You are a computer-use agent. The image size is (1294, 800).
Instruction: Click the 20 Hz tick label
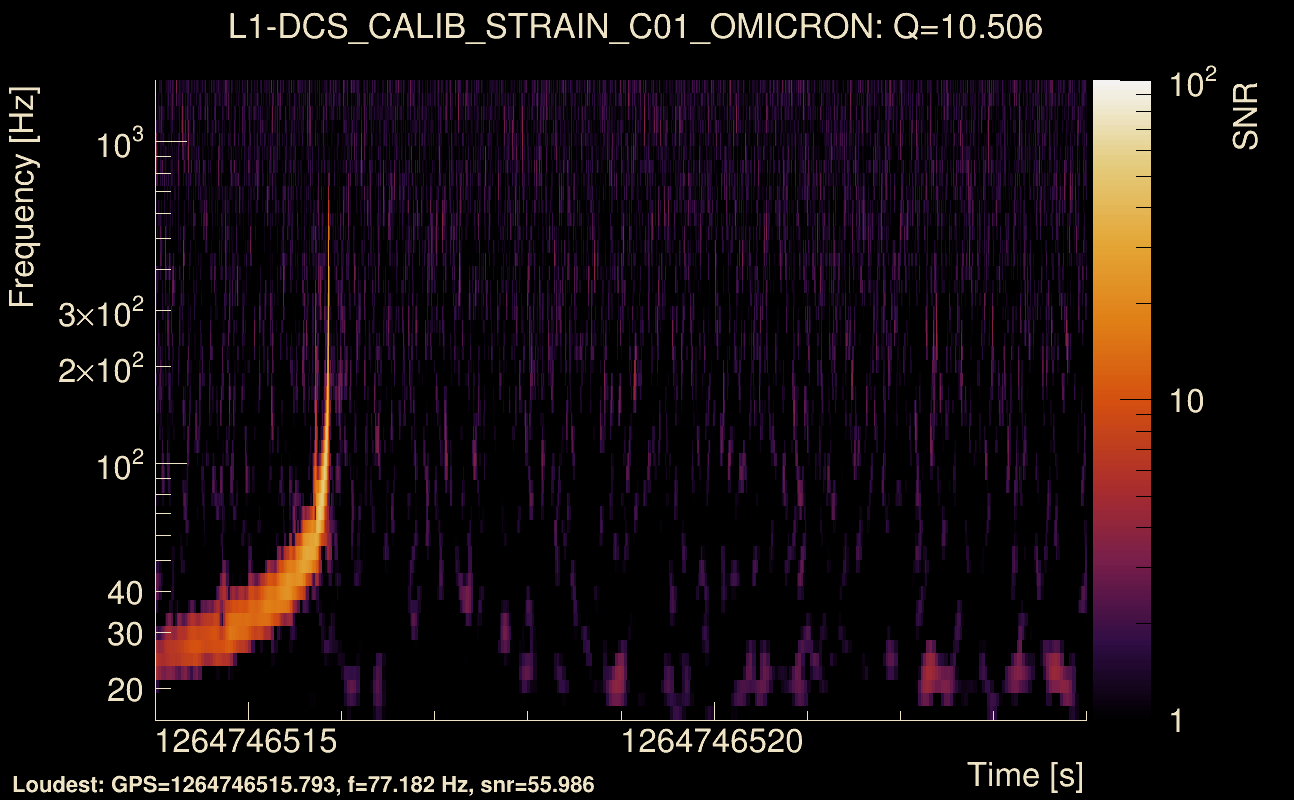125,690
